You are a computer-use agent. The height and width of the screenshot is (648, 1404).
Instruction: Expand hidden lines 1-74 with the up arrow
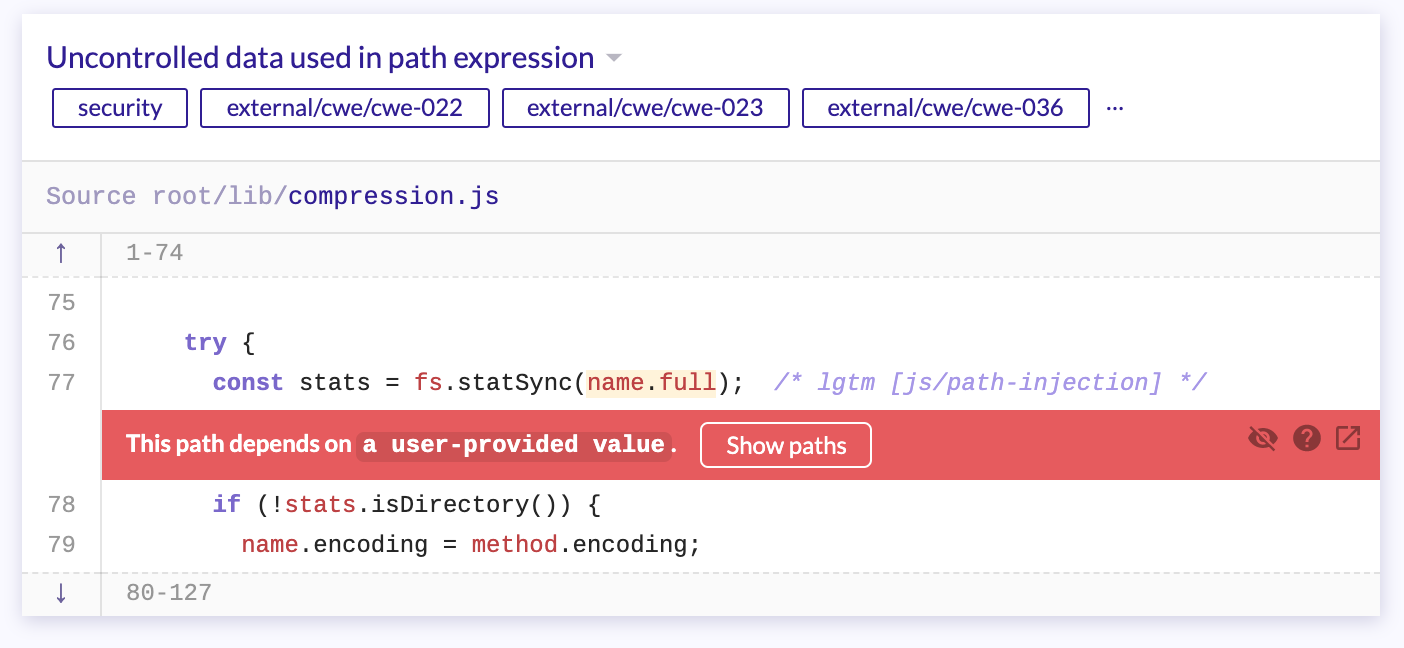point(61,253)
